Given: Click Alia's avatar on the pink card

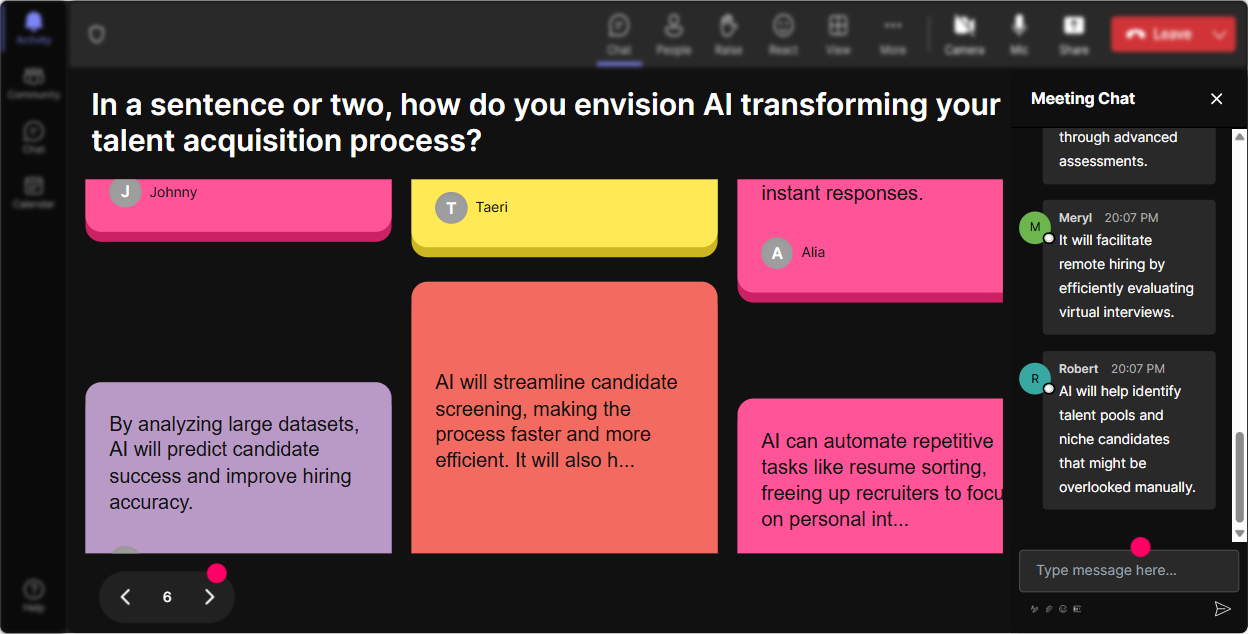Looking at the screenshot, I should point(777,252).
